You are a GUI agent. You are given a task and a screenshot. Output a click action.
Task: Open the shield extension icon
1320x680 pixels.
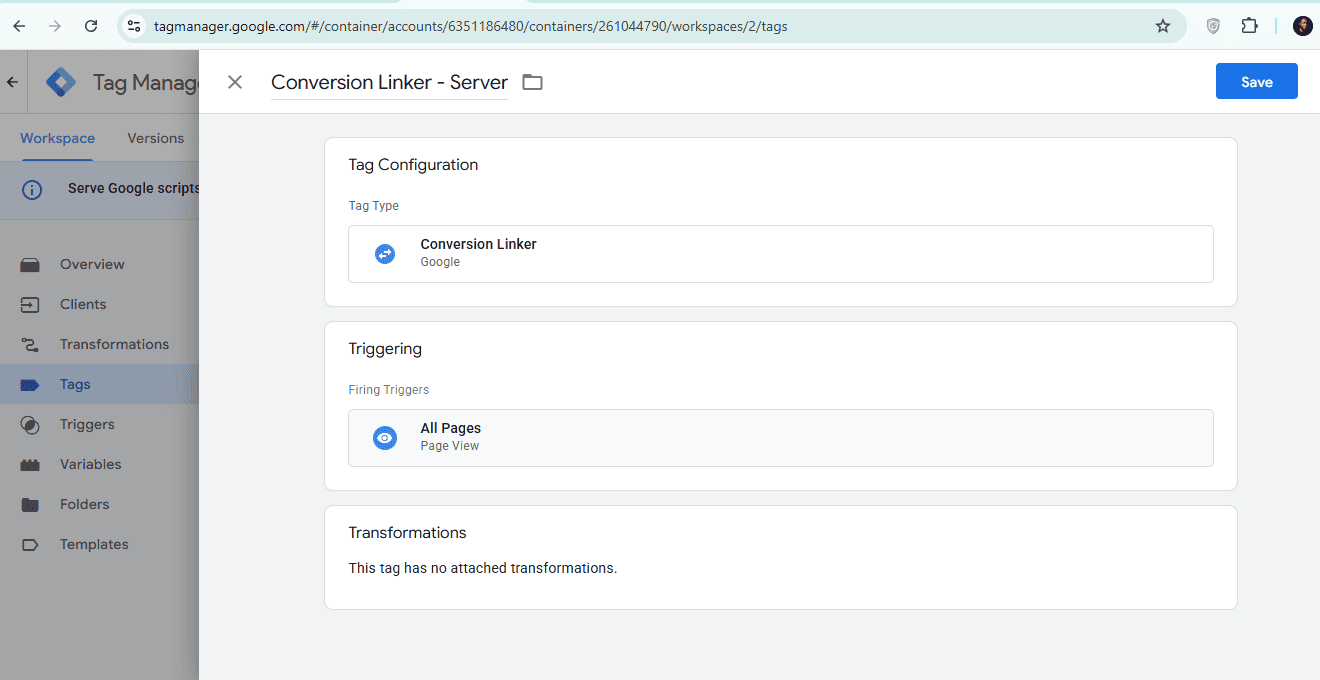(1213, 26)
